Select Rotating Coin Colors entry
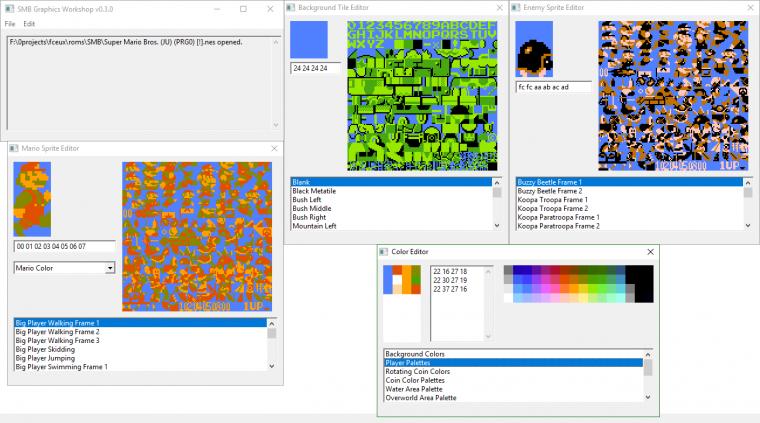Screen dimensions: 760x423 pos(513,371)
